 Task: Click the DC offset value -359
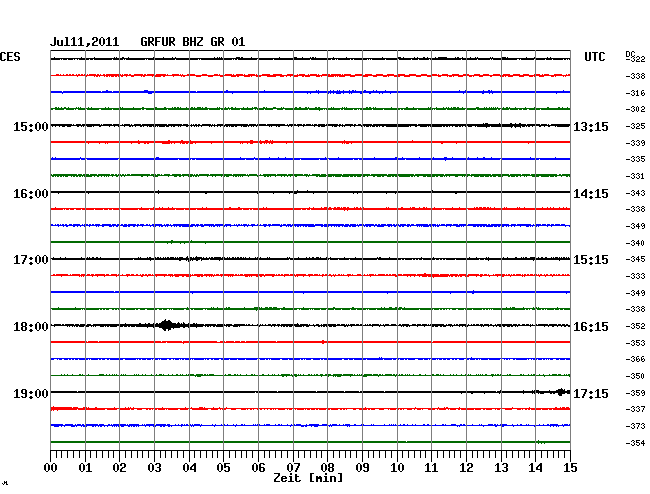(635, 393)
